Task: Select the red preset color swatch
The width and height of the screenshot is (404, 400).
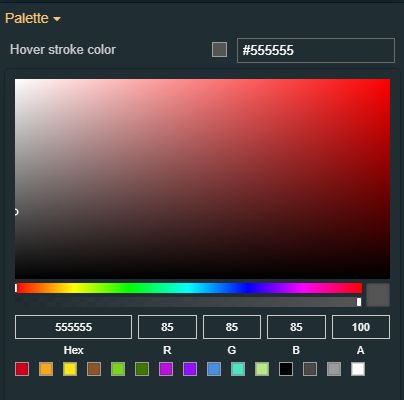Action: 22,369
